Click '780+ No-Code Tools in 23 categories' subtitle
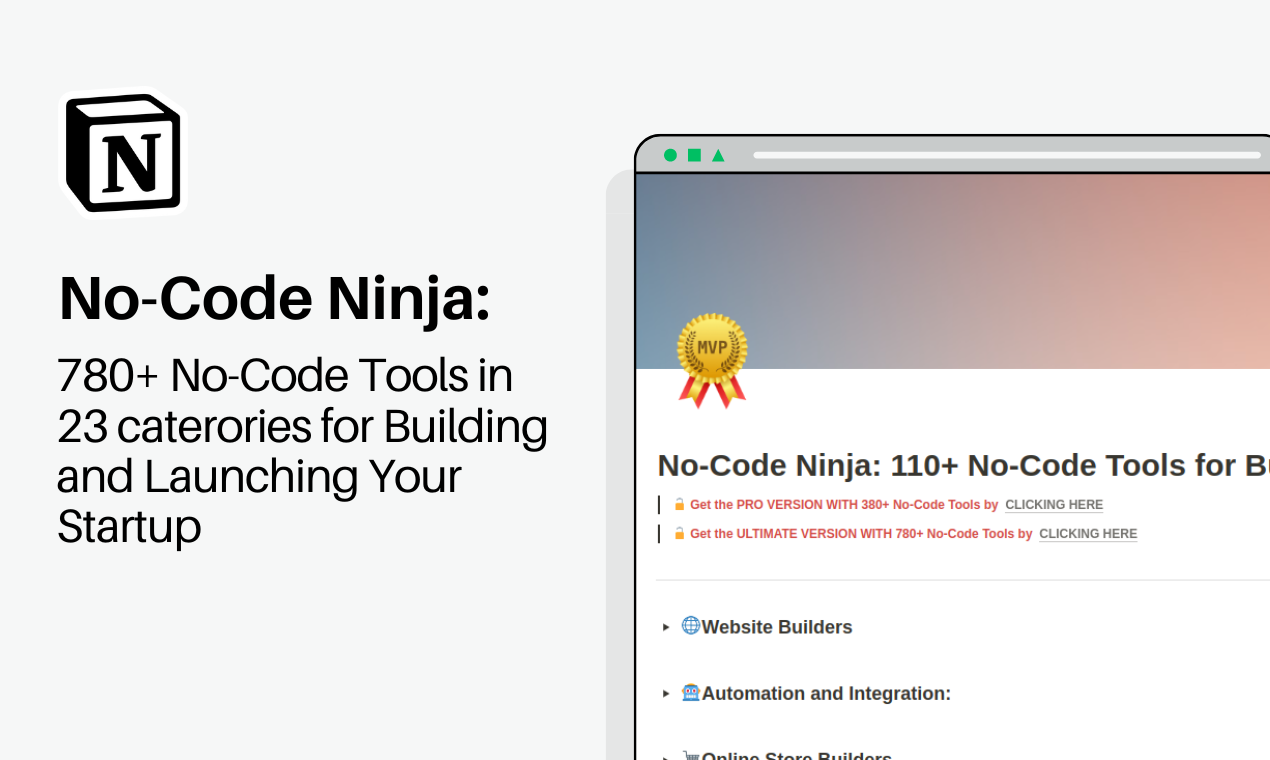The height and width of the screenshot is (760, 1270). (302, 451)
